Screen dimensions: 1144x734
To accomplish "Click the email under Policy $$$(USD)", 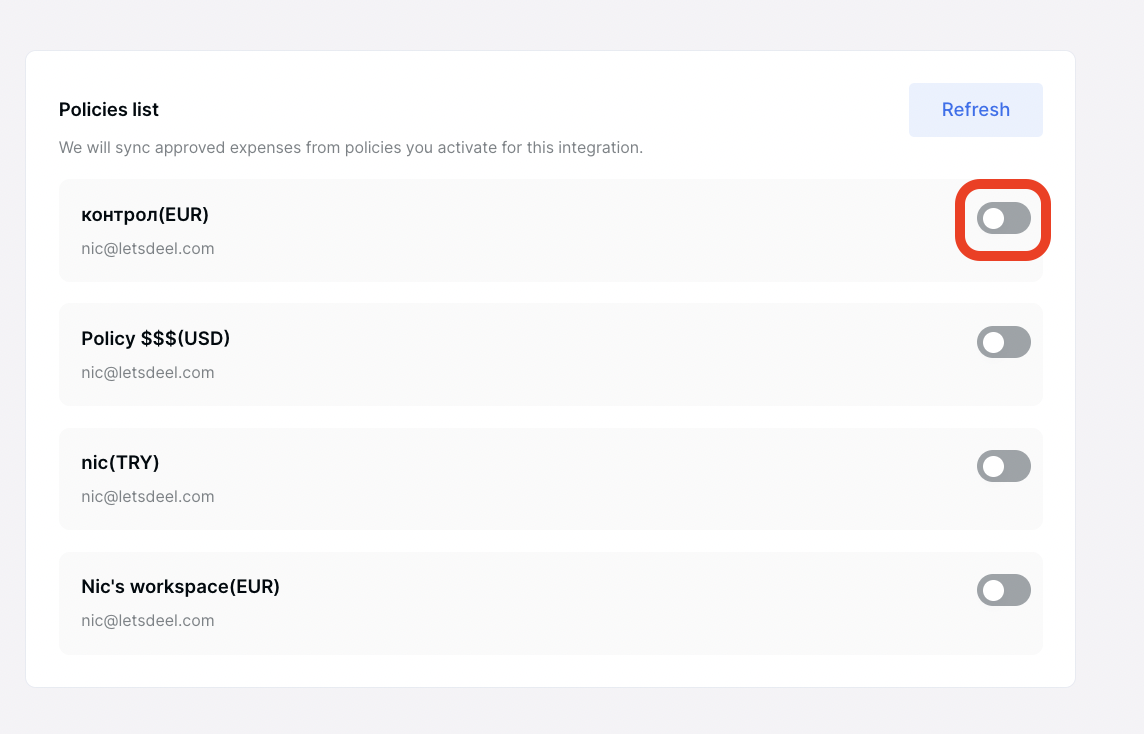I will 147,373.
